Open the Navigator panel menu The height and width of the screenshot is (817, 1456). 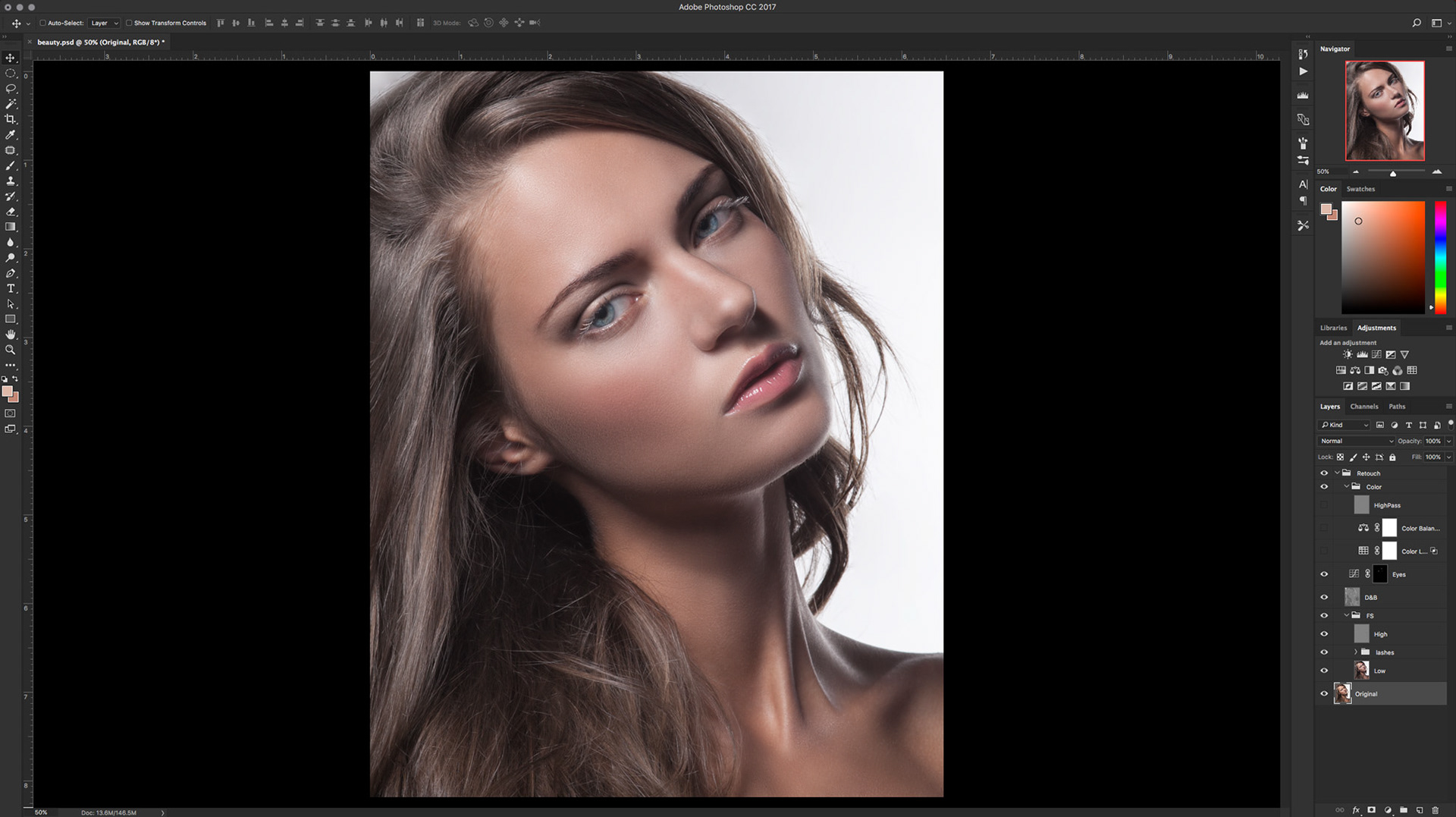(x=1448, y=49)
